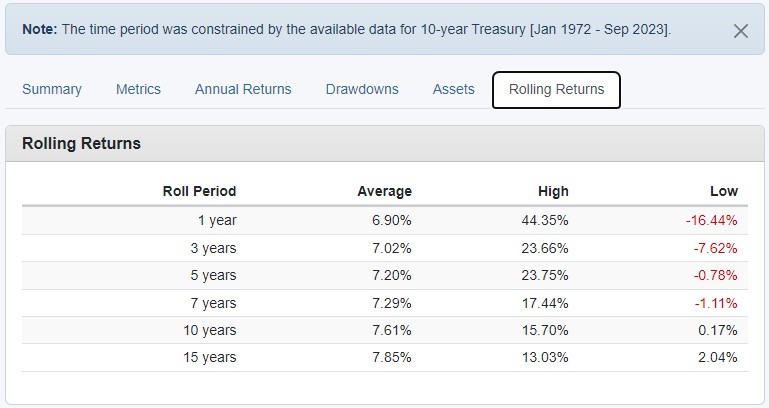Select the Assets tab
Screen dimensions: 769x408
(x=454, y=89)
